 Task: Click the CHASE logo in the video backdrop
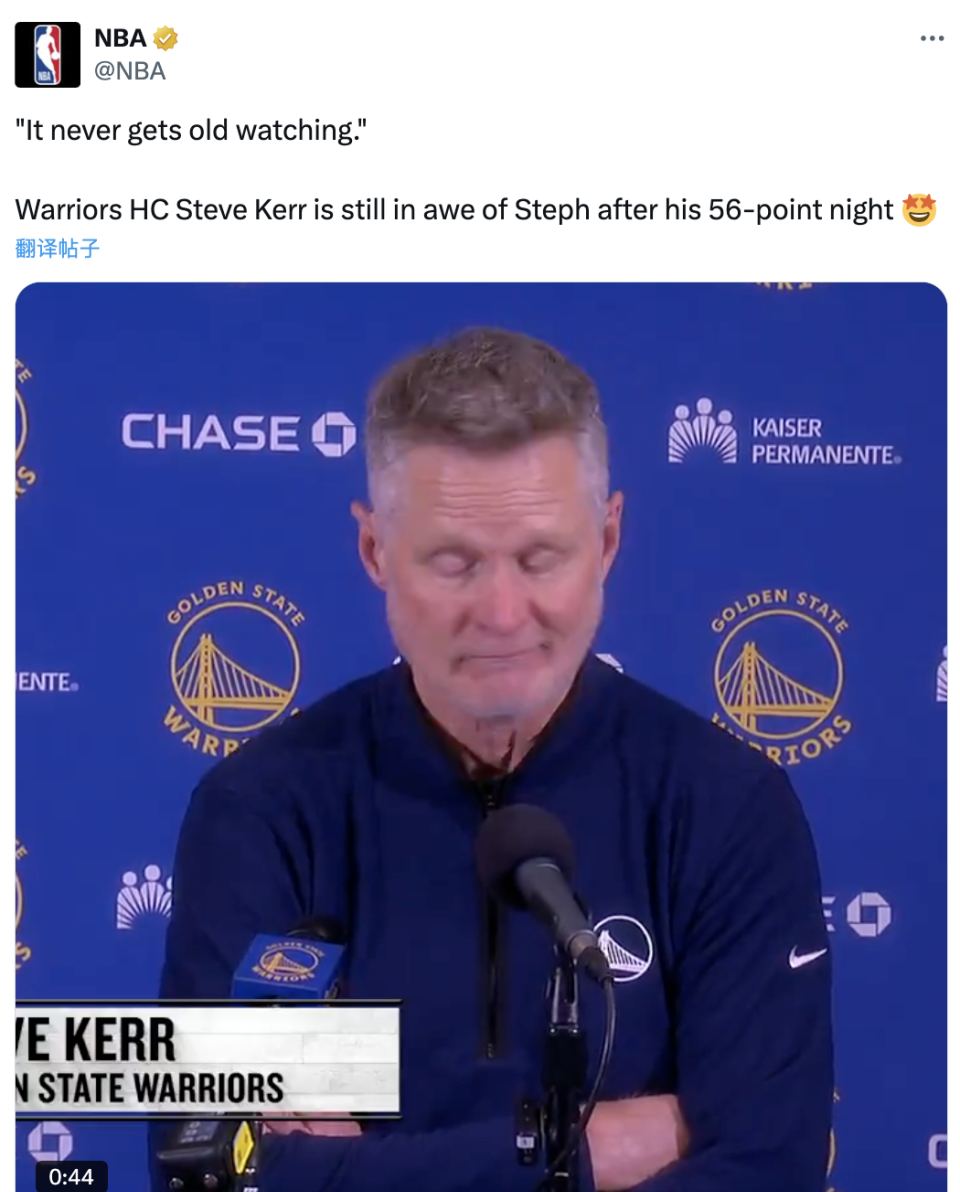click(x=239, y=433)
